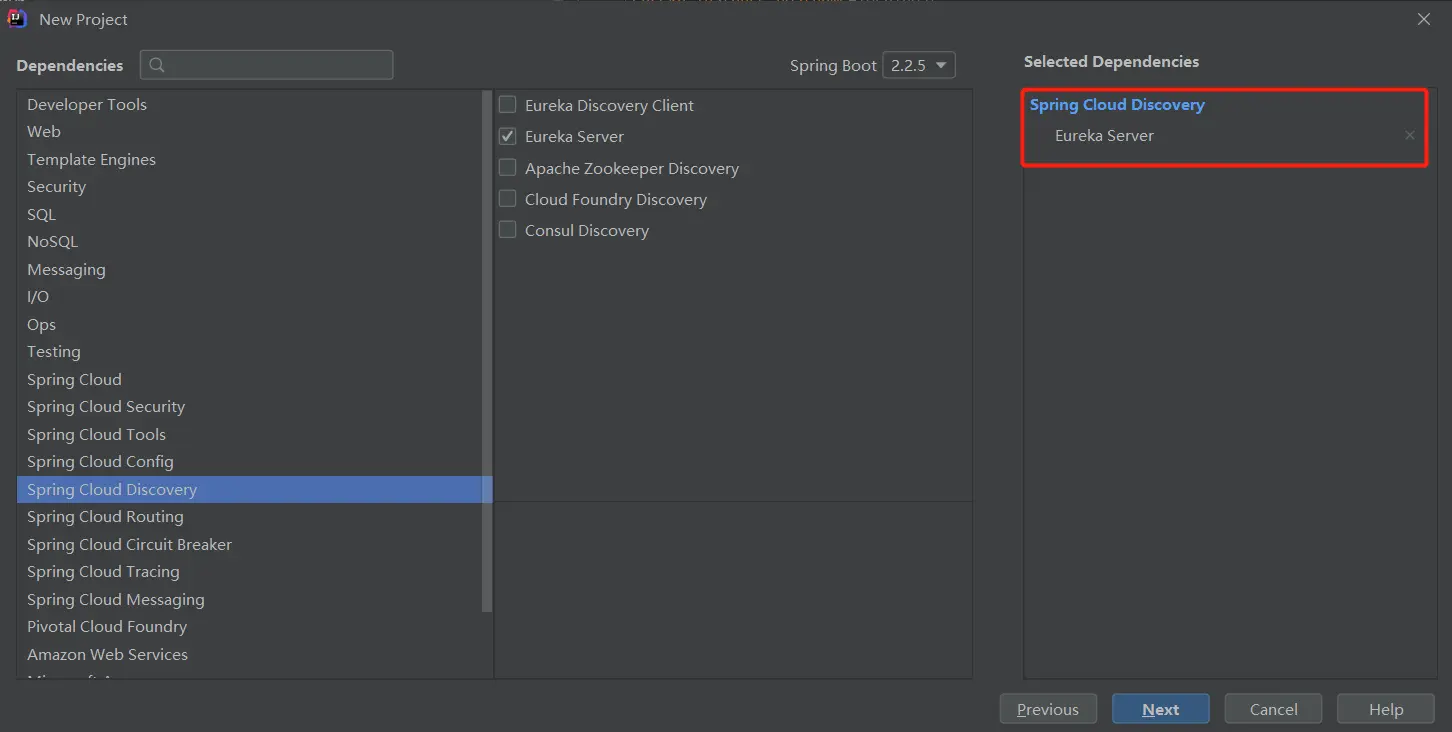Select the Spring Cloud Tools category

(249, 434)
